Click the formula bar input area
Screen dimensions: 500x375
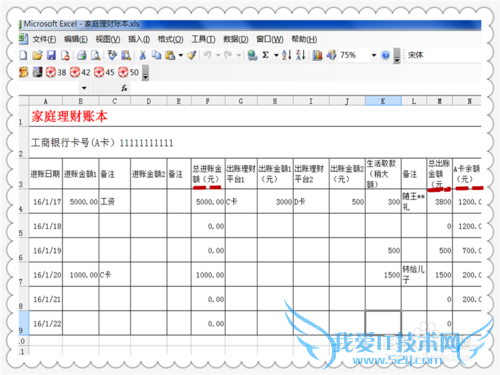coord(306,88)
